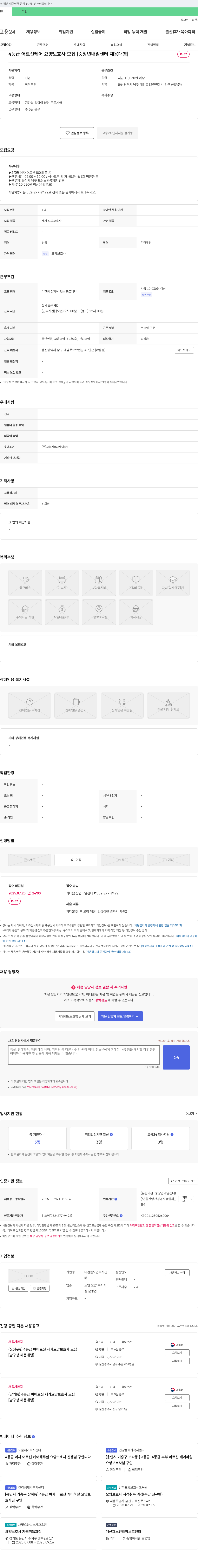Open the 신정6동 4등급 여어르신 job title

43,1352
